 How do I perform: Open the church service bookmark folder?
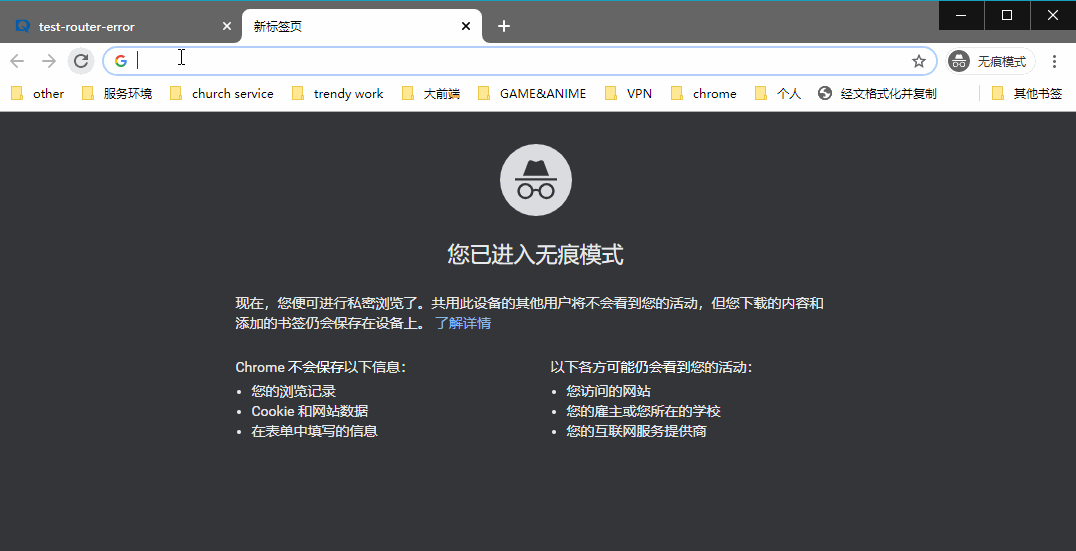[x=222, y=93]
